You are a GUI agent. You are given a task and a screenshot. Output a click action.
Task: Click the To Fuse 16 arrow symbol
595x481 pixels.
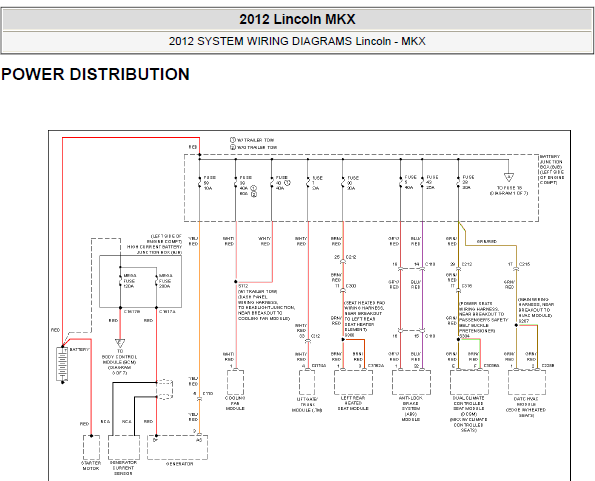(x=509, y=178)
